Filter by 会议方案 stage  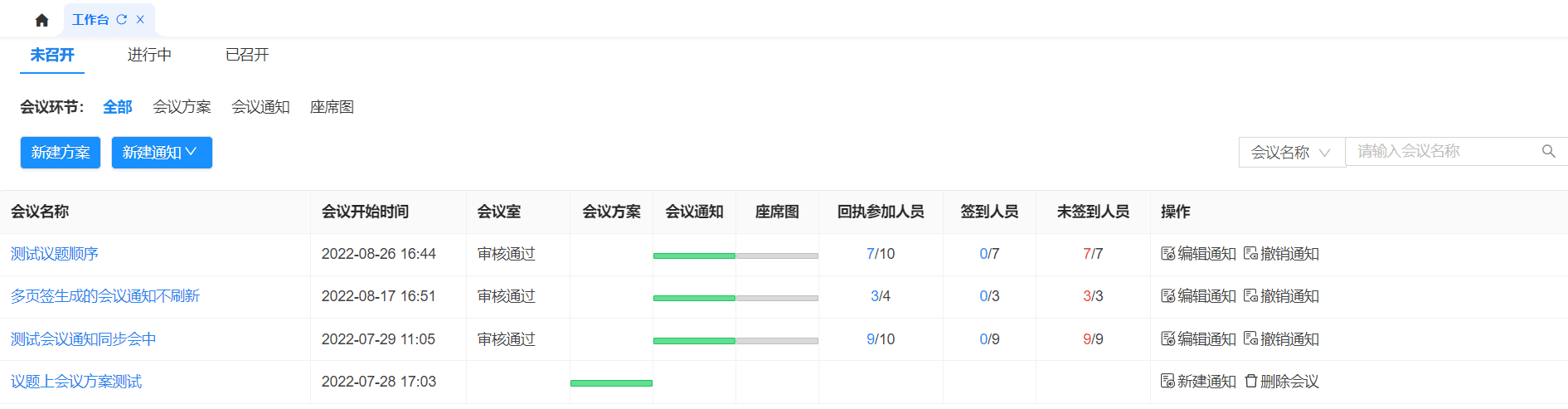[182, 107]
